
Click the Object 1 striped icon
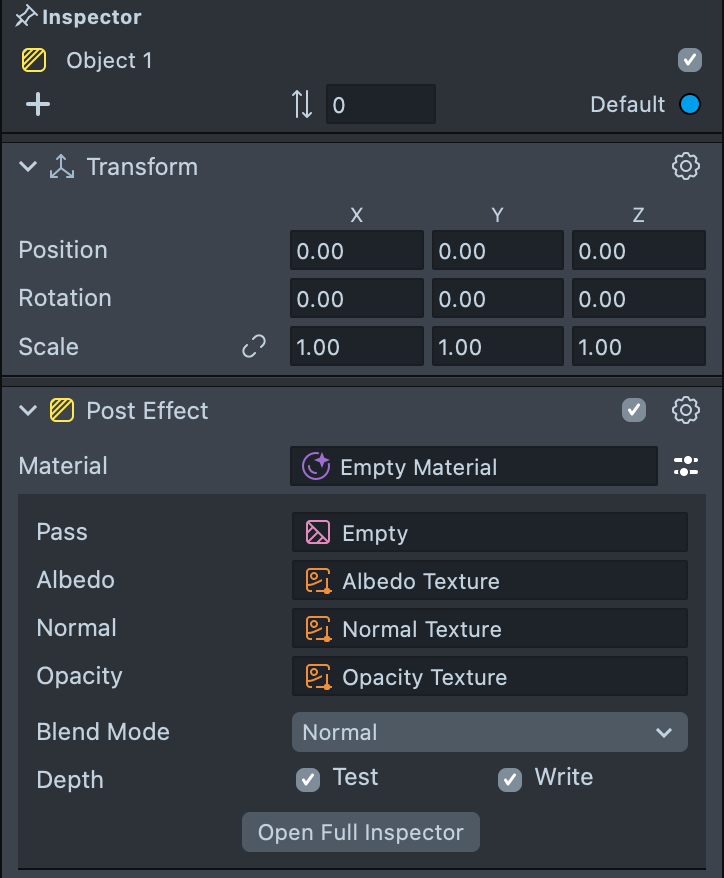(34, 61)
